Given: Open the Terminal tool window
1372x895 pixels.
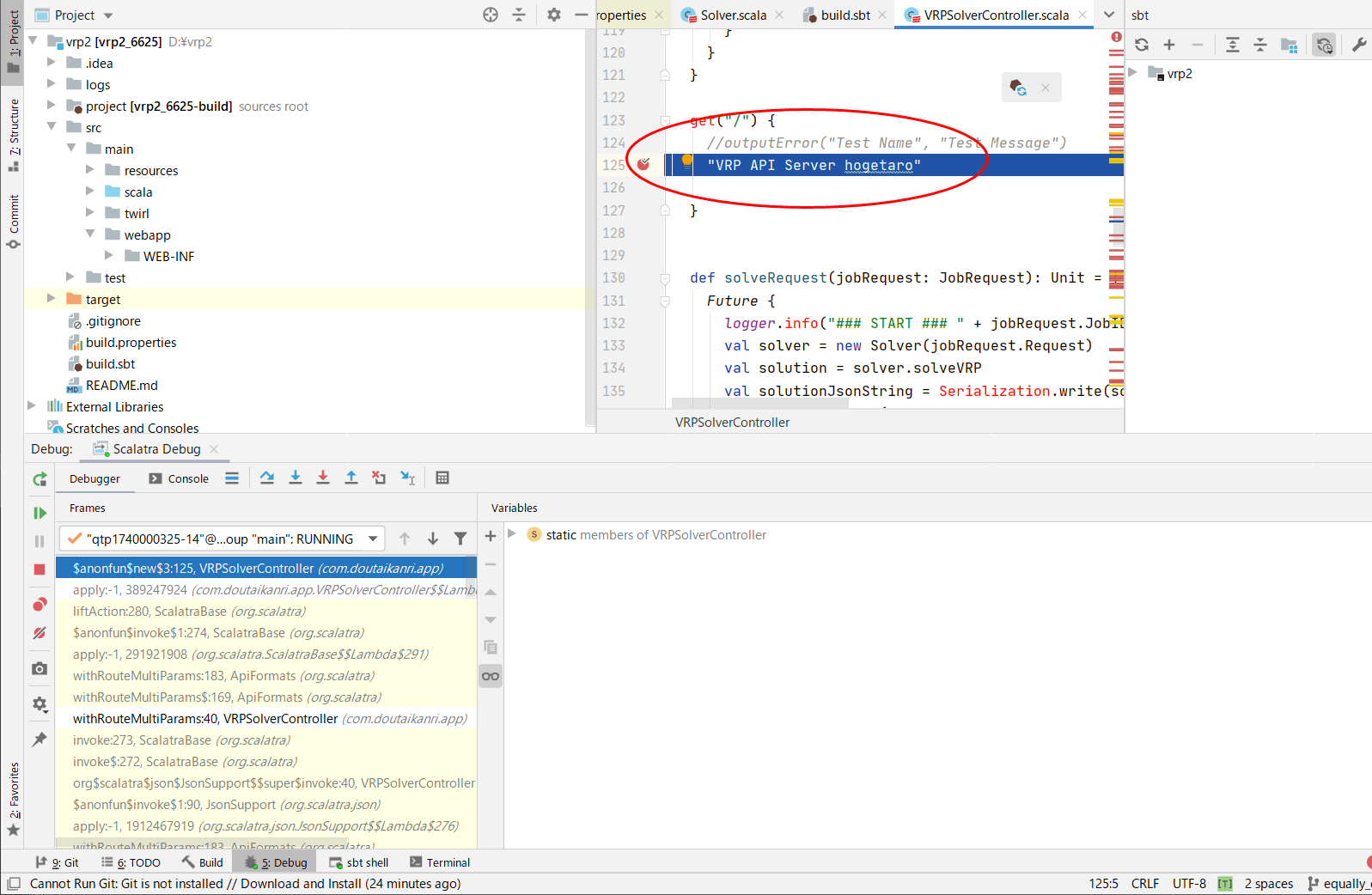Looking at the screenshot, I should coord(440,862).
